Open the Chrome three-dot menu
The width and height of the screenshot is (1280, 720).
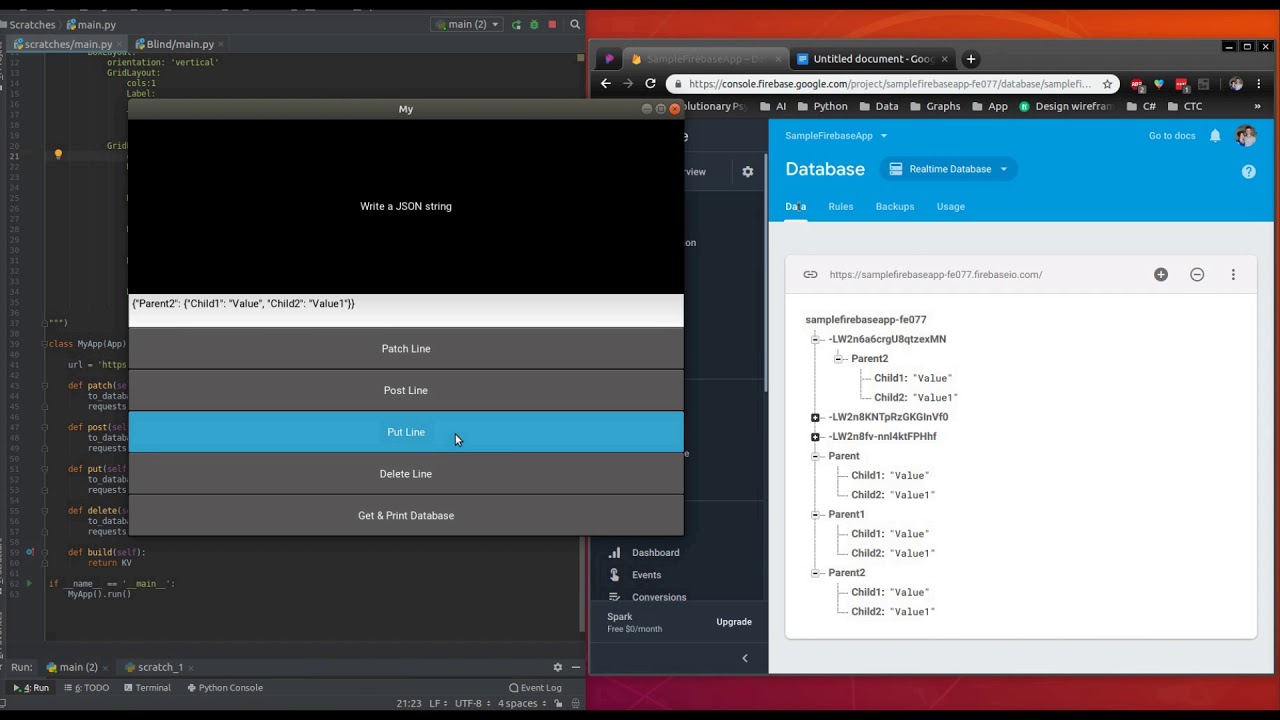click(1261, 84)
